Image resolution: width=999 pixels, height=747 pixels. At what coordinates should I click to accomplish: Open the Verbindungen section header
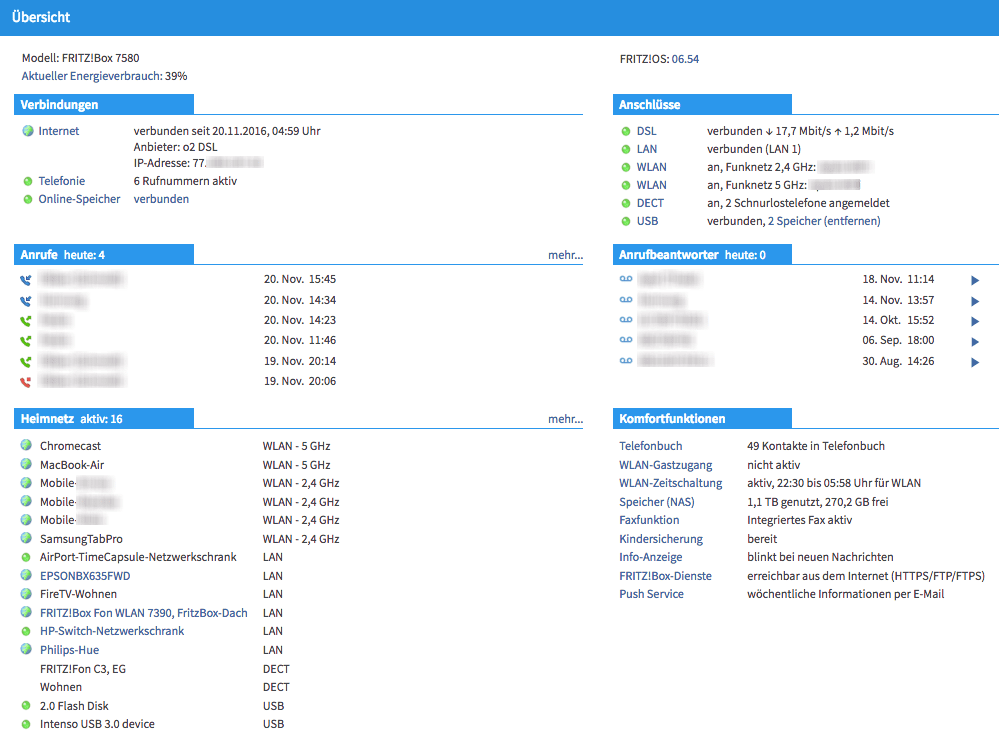(x=104, y=105)
